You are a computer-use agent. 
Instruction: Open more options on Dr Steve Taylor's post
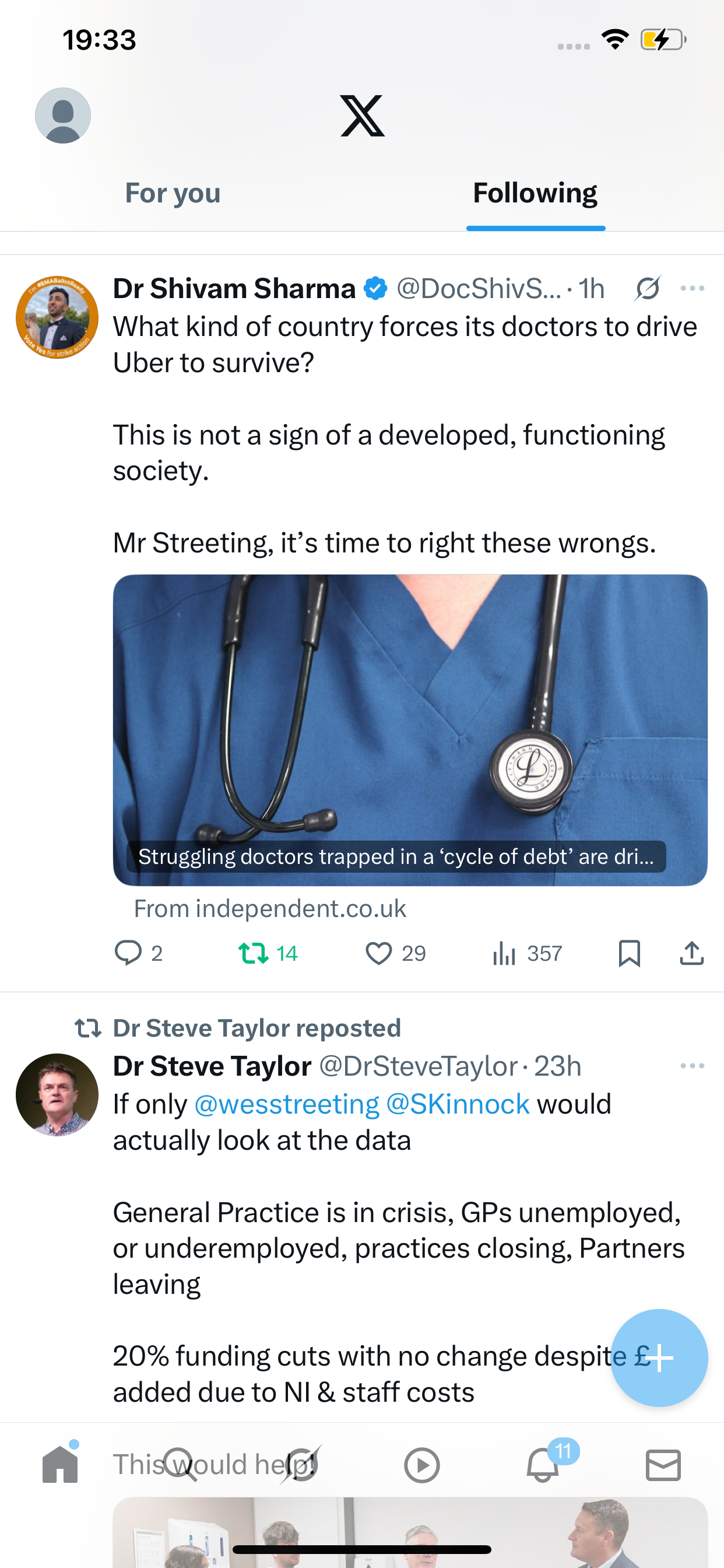pyautogui.click(x=693, y=1066)
